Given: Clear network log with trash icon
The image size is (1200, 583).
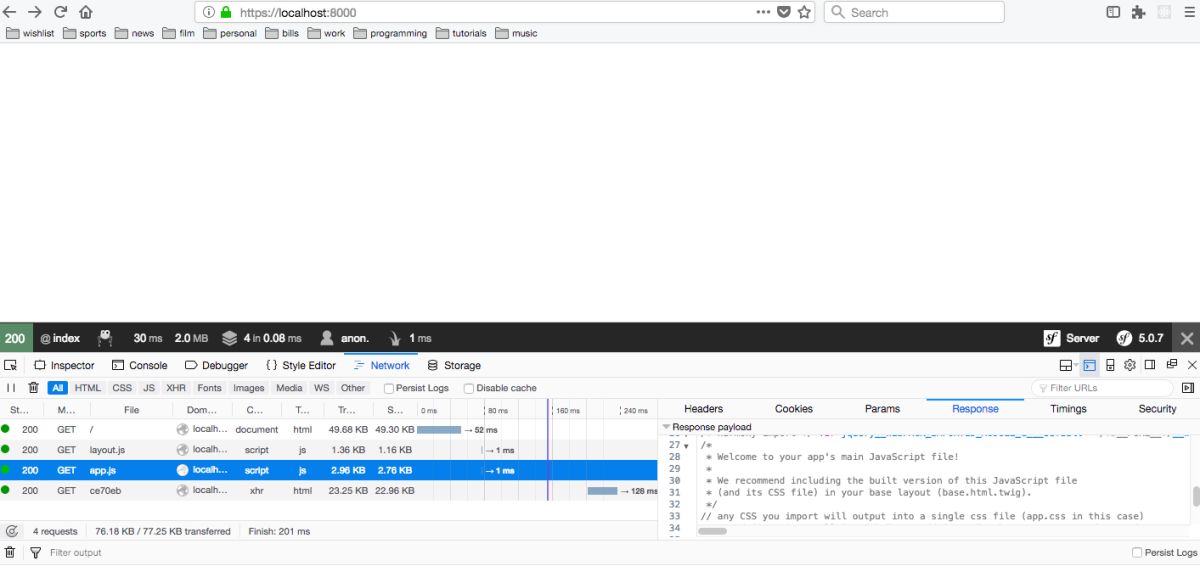Looking at the screenshot, I should pyautogui.click(x=33, y=388).
